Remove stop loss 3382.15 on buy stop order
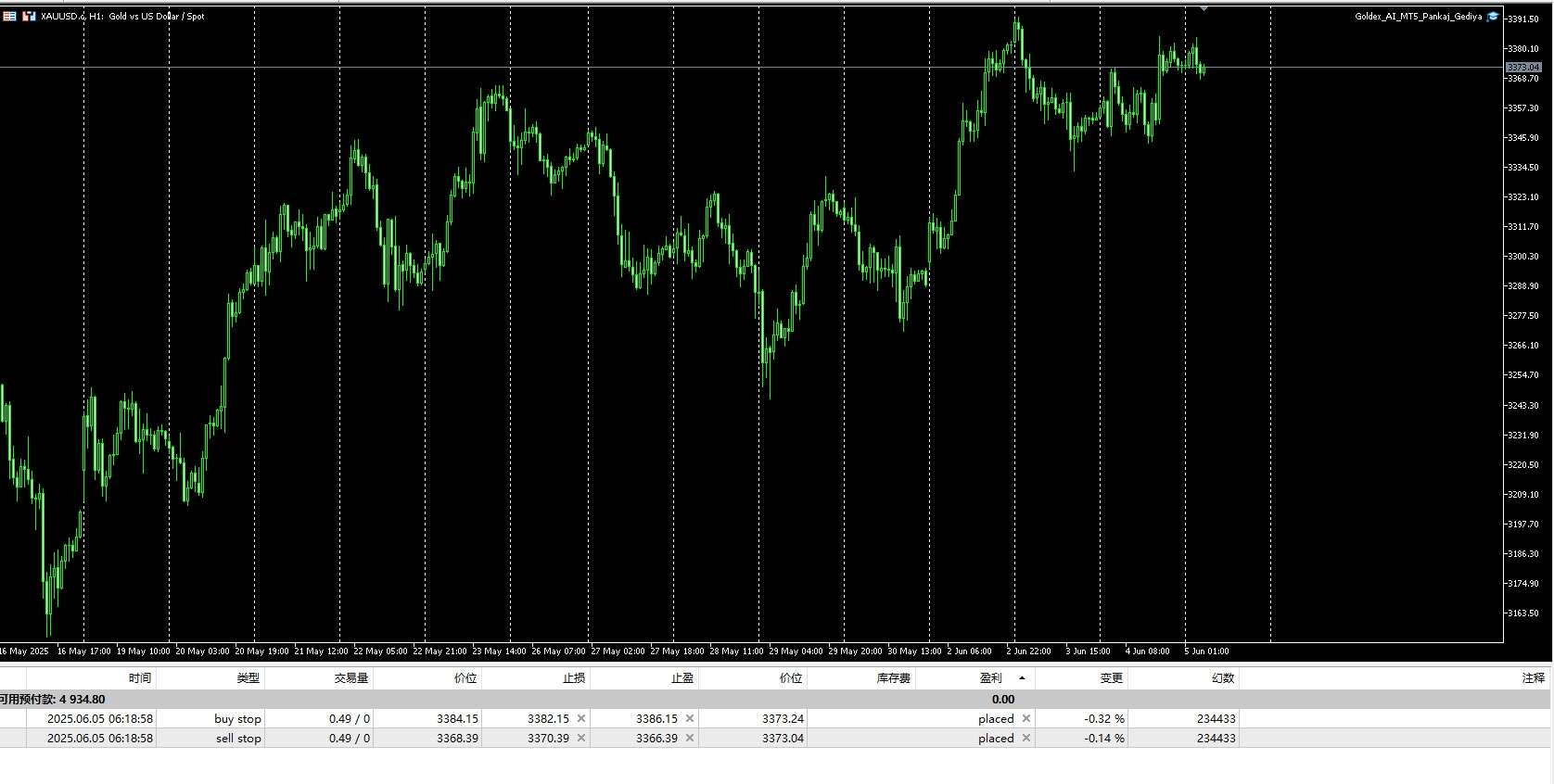The height and width of the screenshot is (784, 1554). pos(581,718)
